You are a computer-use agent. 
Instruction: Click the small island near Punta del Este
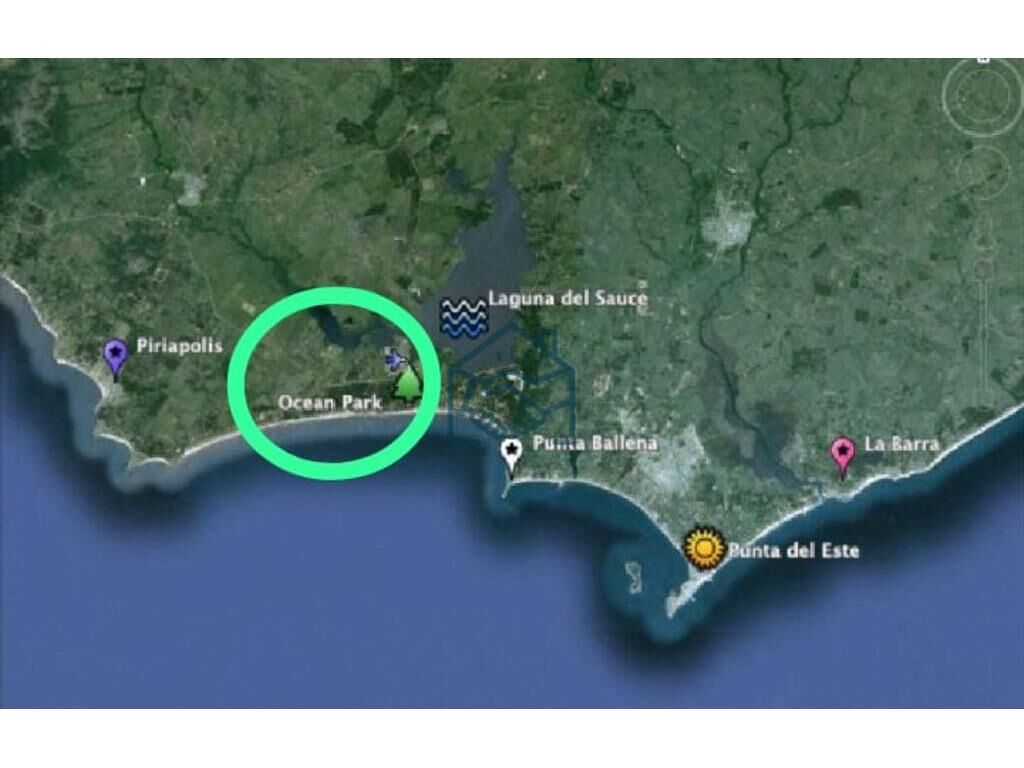(633, 577)
